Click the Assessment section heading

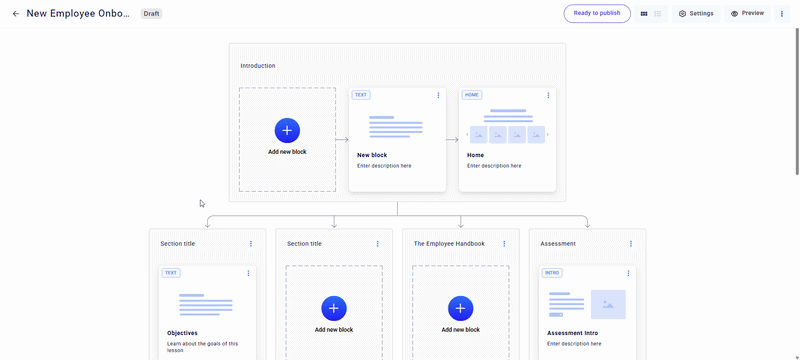(558, 244)
